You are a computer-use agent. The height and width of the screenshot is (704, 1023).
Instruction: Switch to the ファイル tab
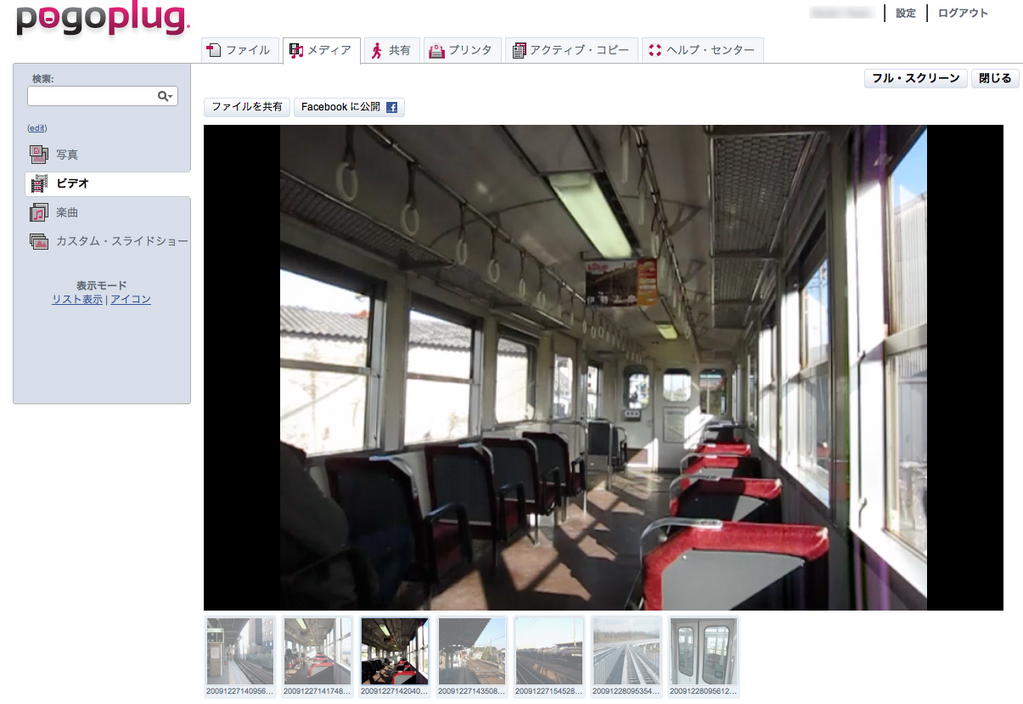point(239,50)
